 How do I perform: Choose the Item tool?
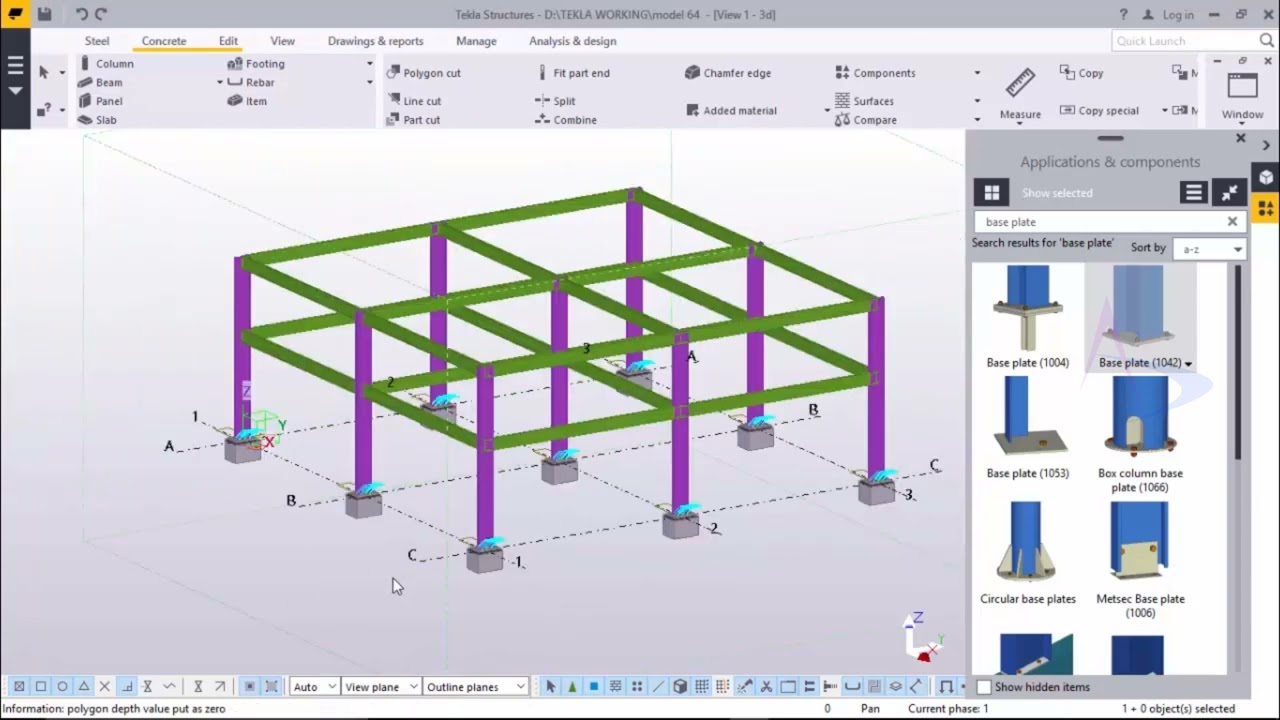coord(248,101)
